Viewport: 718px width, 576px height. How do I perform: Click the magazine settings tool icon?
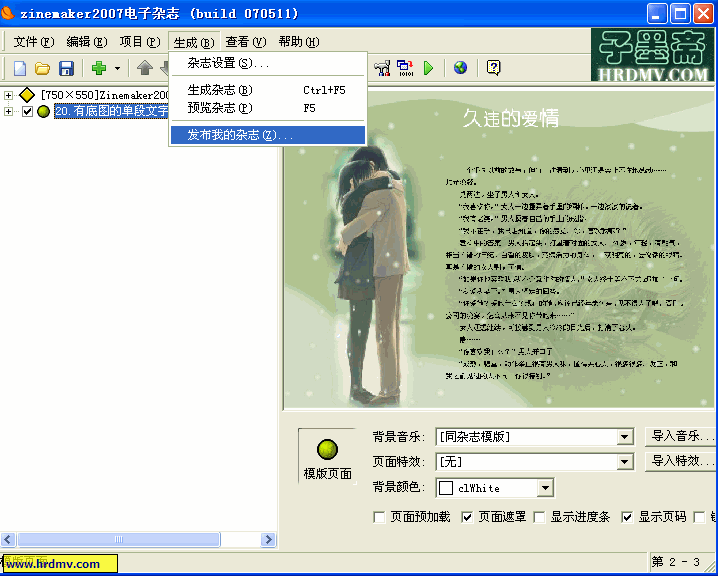[382, 68]
